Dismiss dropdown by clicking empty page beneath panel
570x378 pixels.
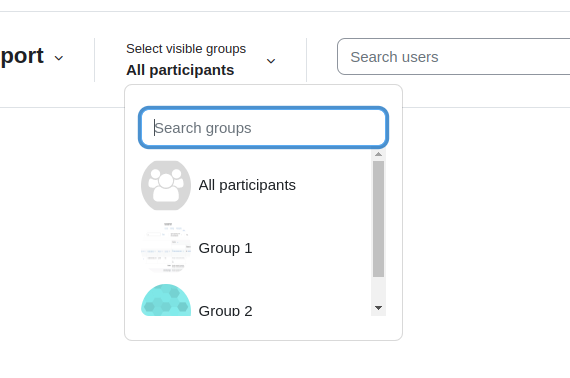tap(264, 360)
